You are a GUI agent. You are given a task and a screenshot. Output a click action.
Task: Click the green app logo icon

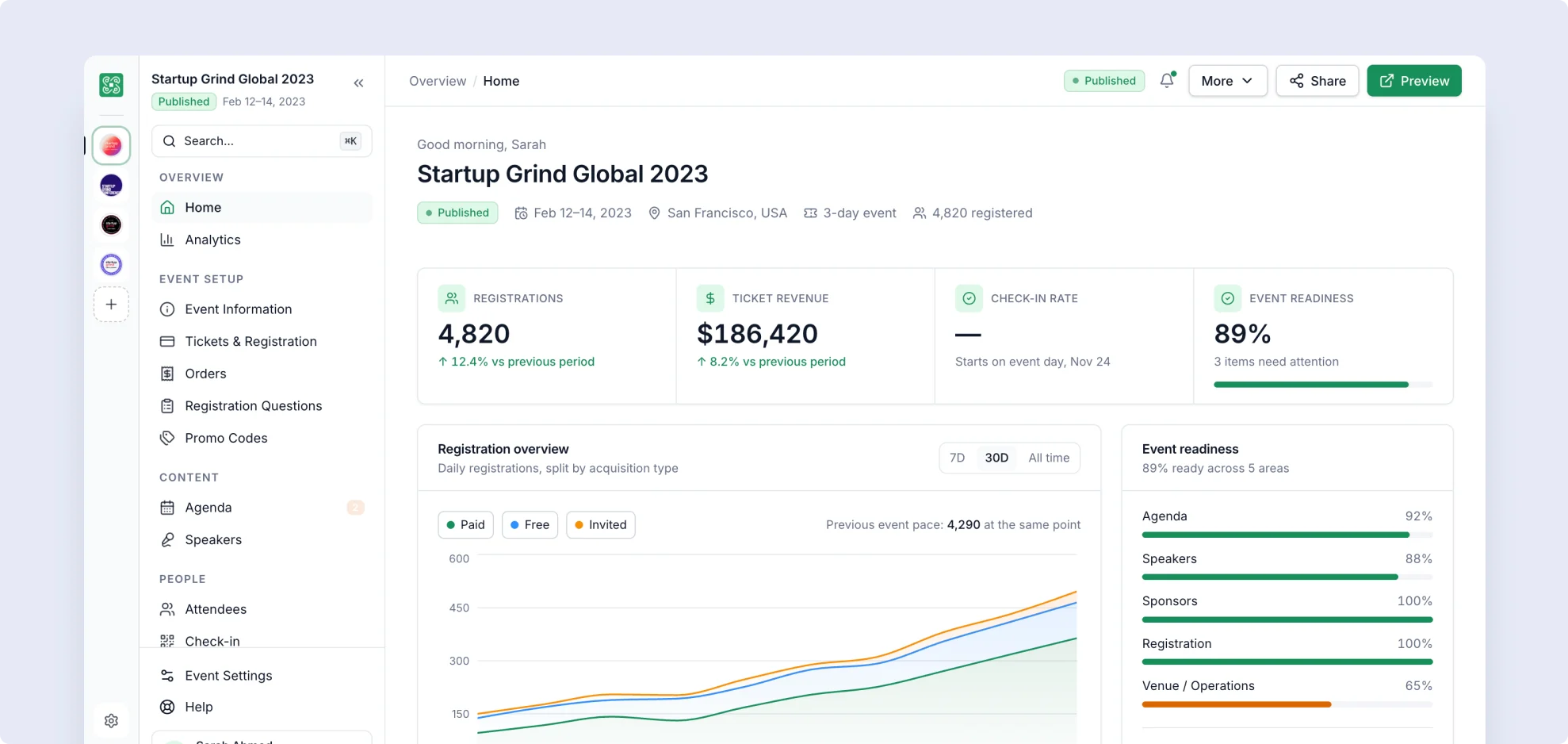[x=111, y=84]
